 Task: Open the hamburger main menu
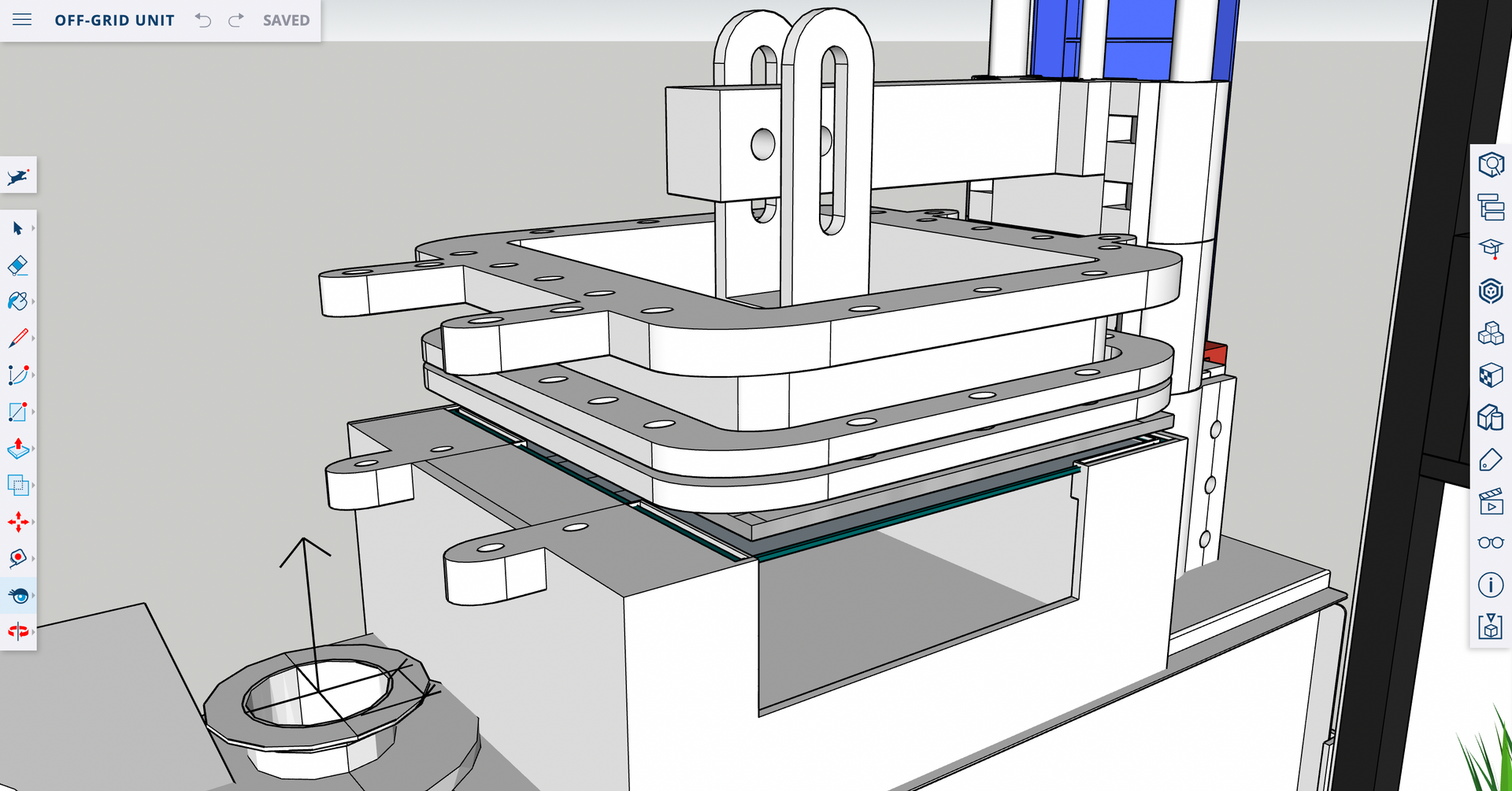coord(22,20)
